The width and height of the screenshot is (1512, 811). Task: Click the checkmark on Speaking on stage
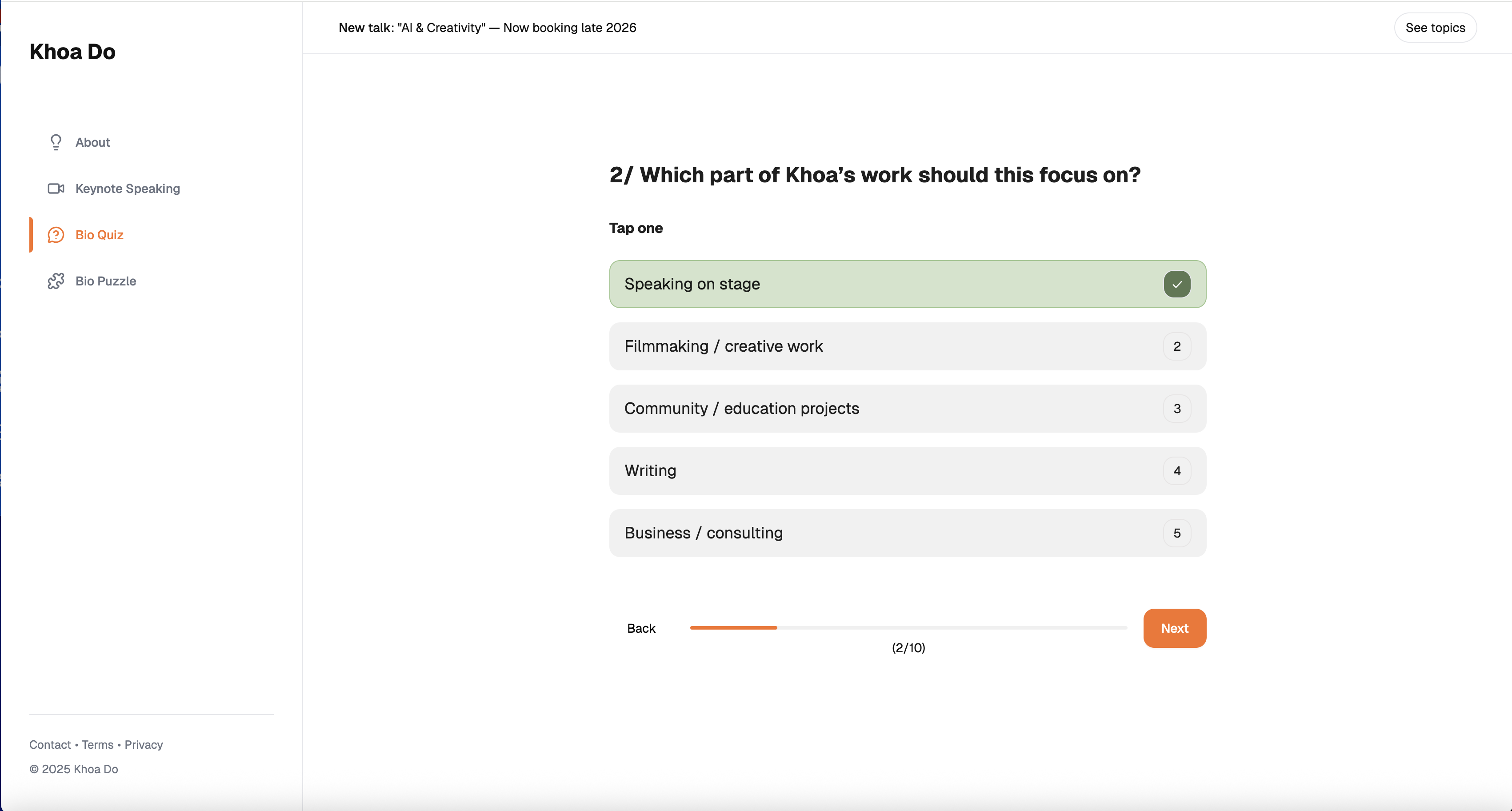point(1176,284)
